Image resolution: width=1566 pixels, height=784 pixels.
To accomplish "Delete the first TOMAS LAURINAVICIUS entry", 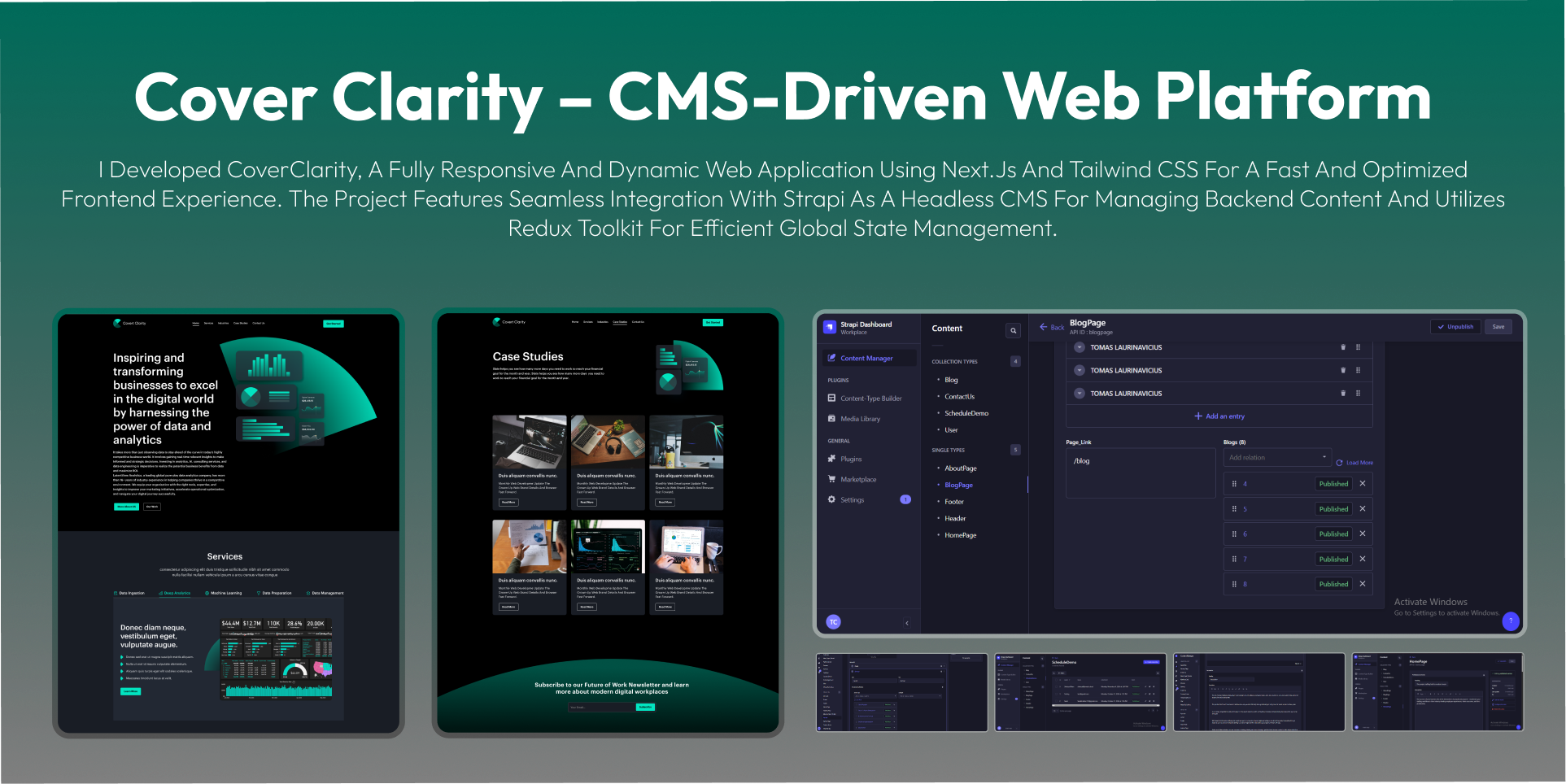I will [1344, 347].
